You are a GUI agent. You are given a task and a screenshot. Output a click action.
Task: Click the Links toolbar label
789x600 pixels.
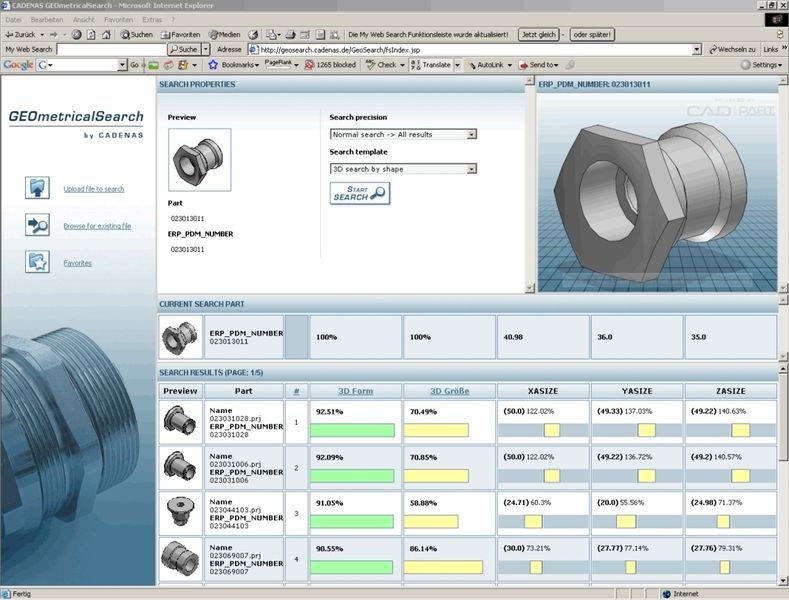pyautogui.click(x=770, y=49)
